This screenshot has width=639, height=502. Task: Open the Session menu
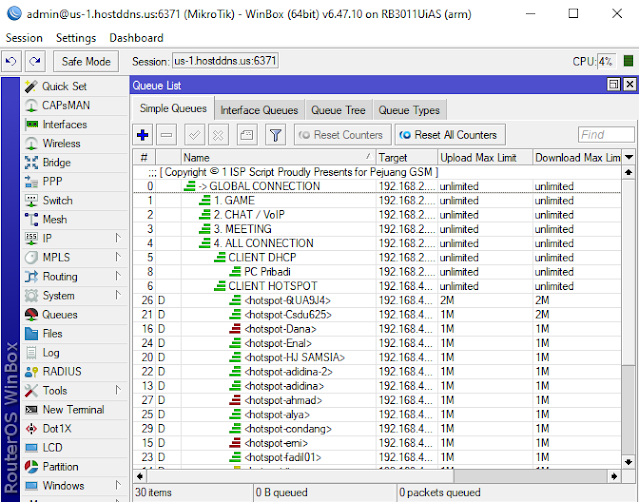[24, 38]
